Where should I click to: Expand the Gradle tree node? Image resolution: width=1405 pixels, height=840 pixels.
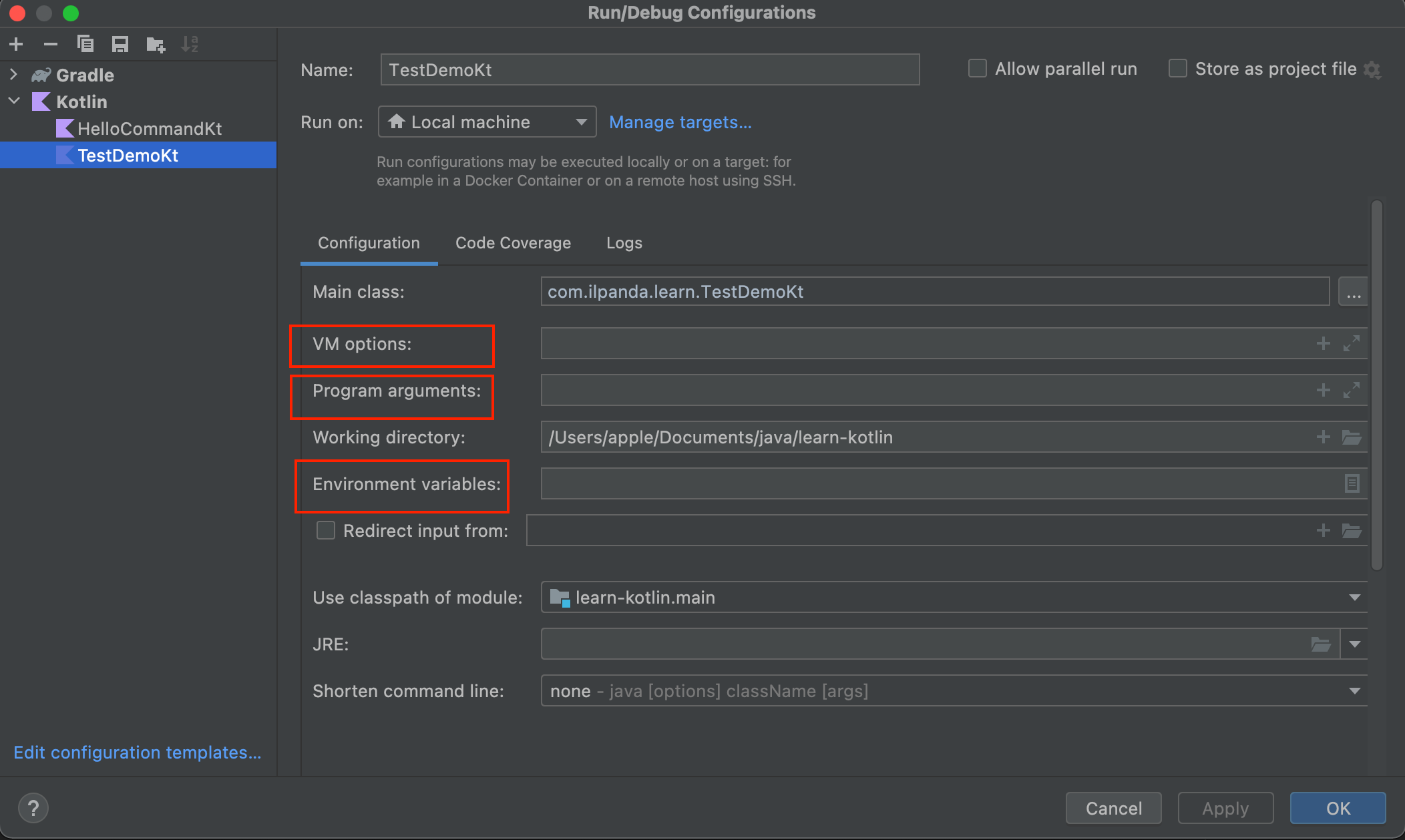(x=13, y=75)
